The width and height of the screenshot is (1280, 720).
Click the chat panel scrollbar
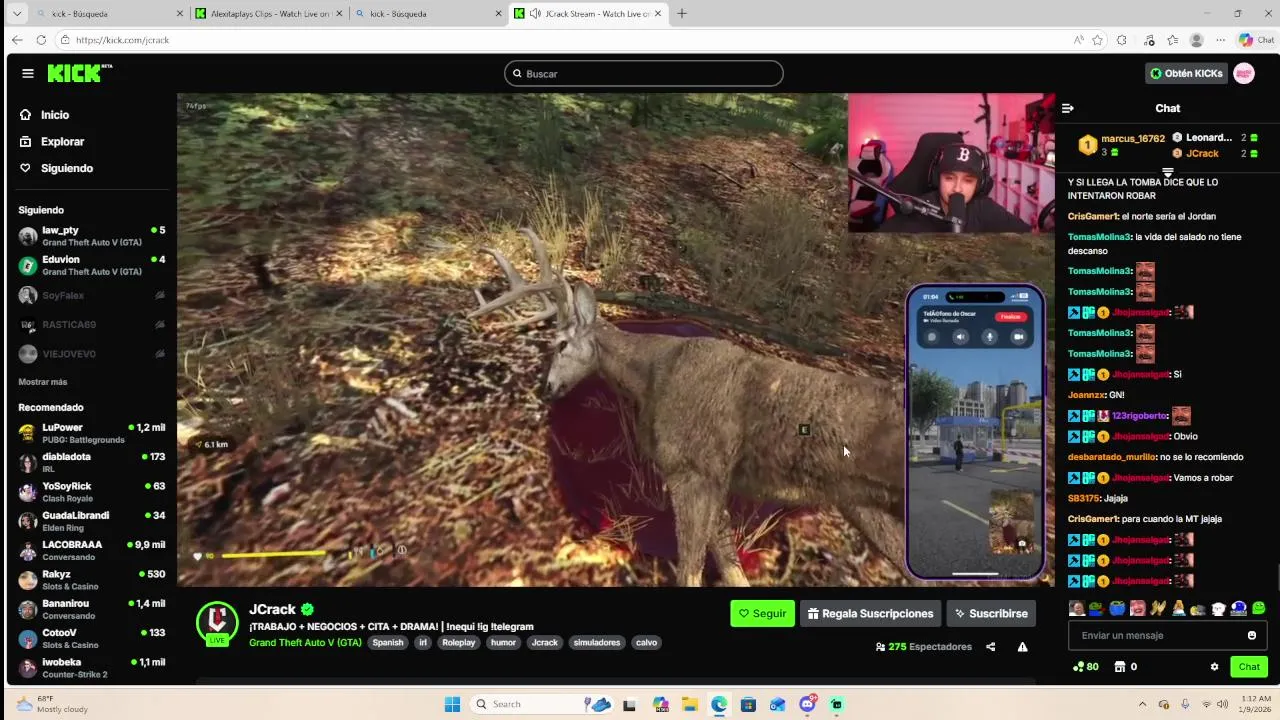point(1277,578)
